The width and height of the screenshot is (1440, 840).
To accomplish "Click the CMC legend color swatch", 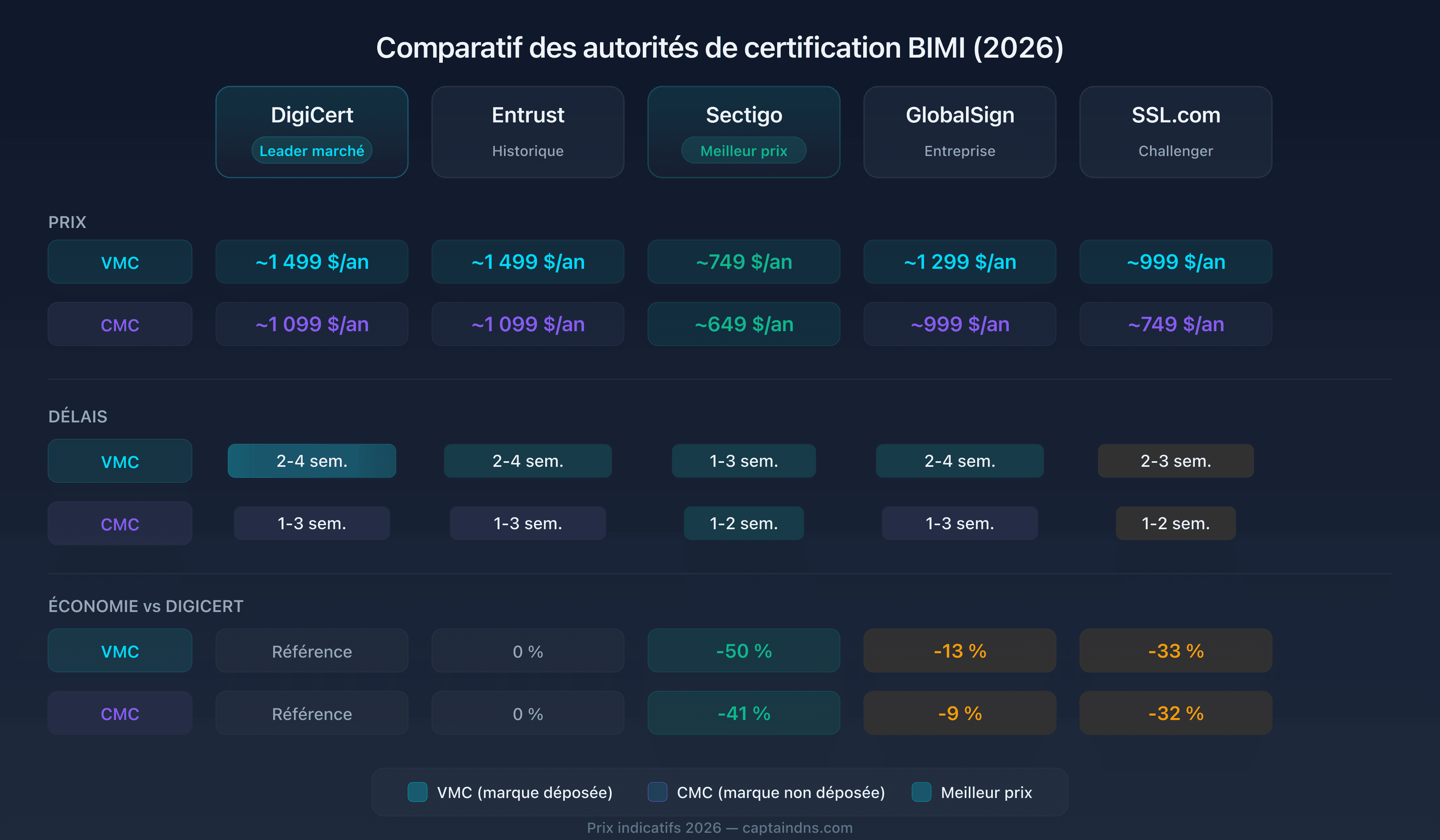I will click(658, 792).
